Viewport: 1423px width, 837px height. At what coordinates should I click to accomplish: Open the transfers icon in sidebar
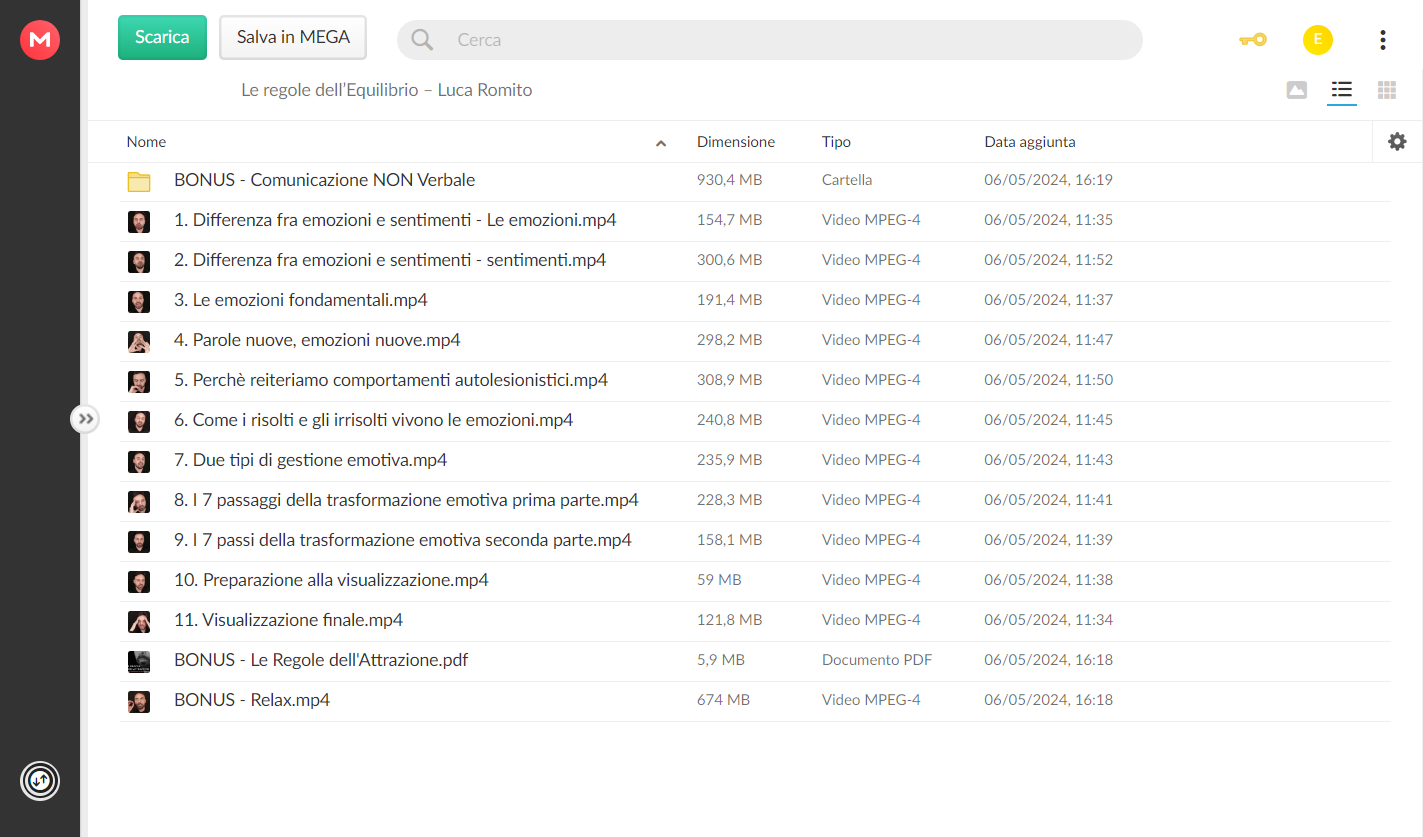click(40, 780)
